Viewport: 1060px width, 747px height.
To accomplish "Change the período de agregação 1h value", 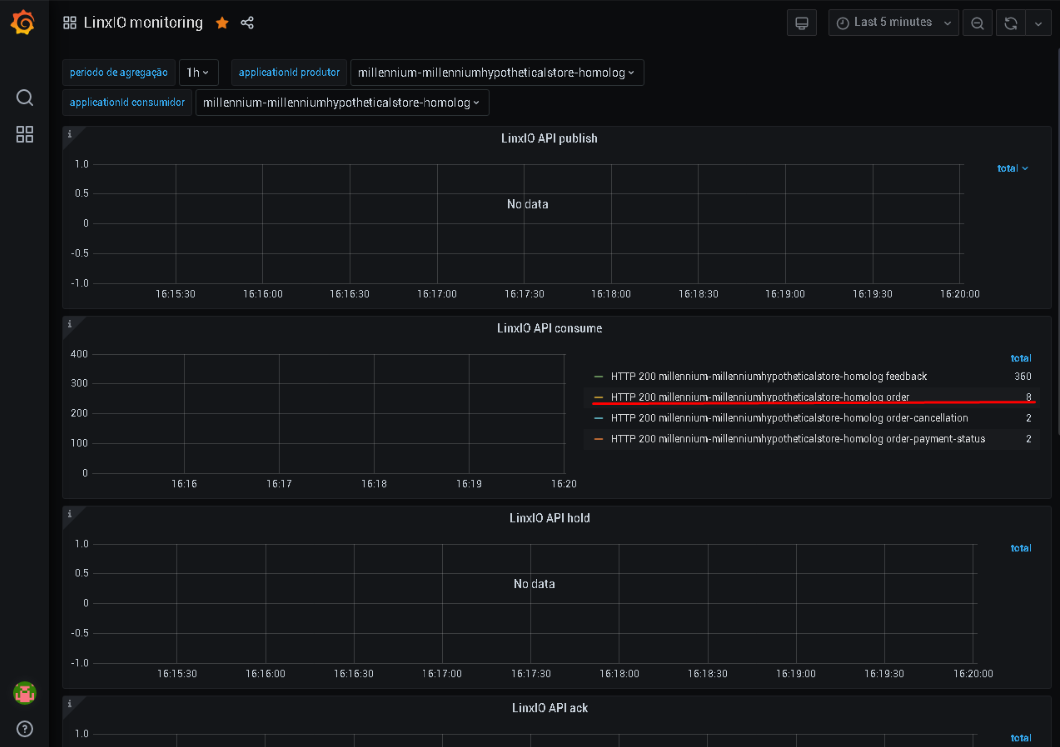I will (198, 72).
